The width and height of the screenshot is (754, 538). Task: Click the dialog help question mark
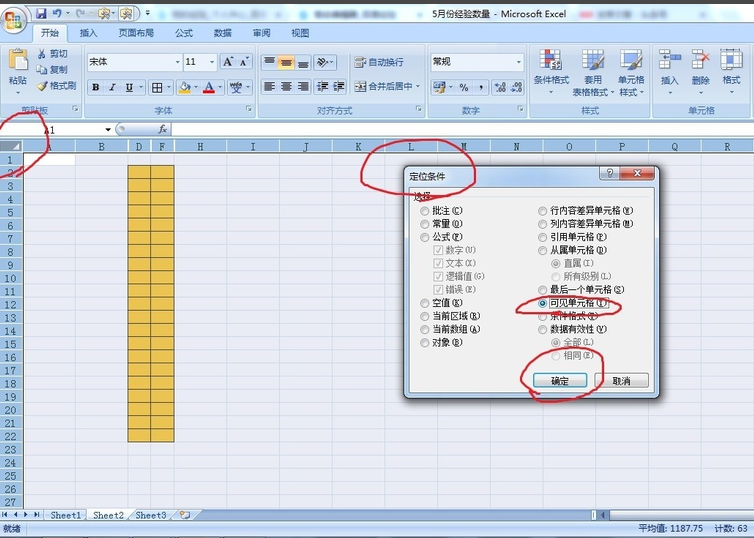610,174
